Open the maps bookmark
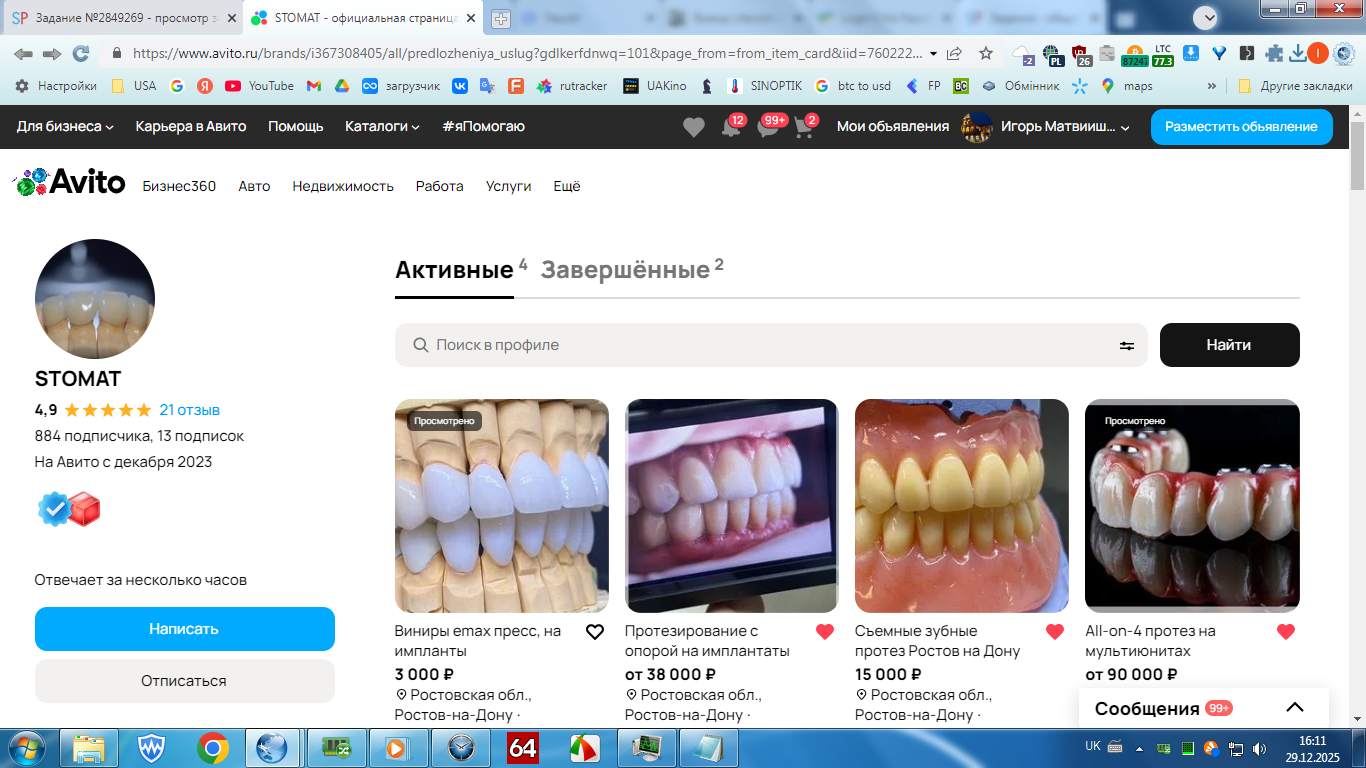The height and width of the screenshot is (768, 1366). pos(1126,86)
